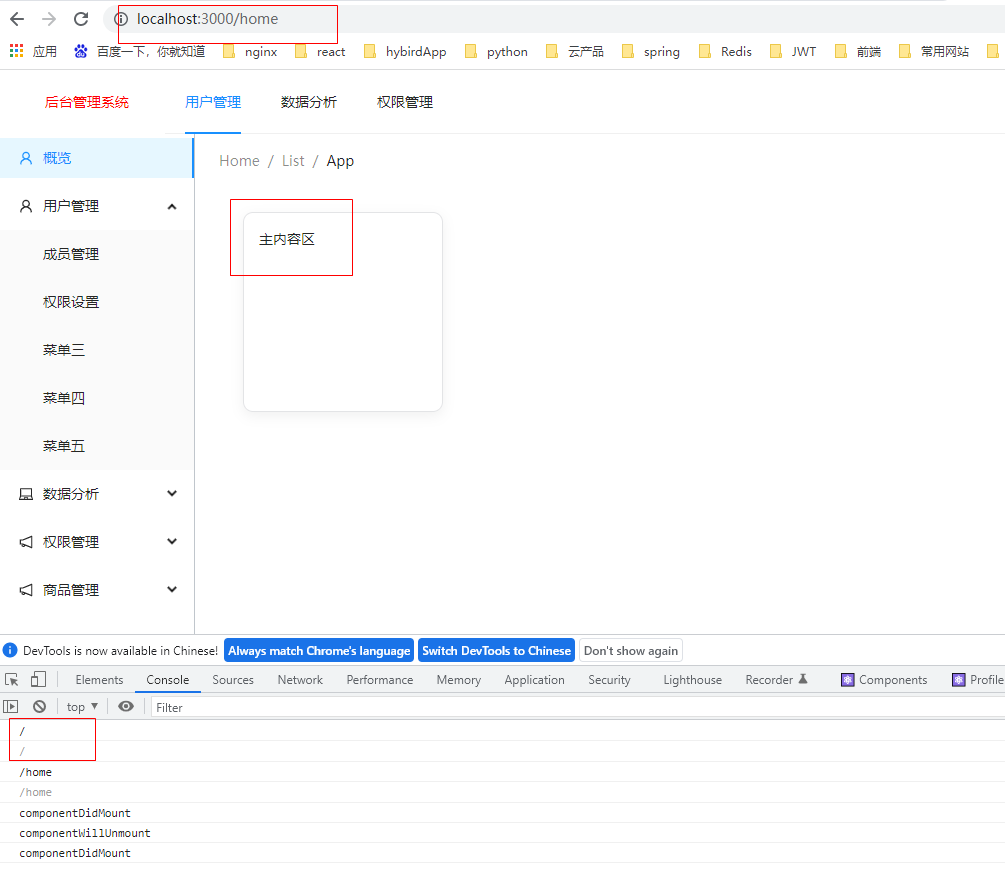The height and width of the screenshot is (869, 1005).
Task: Switch to the Elements DevTools tab
Action: (99, 680)
